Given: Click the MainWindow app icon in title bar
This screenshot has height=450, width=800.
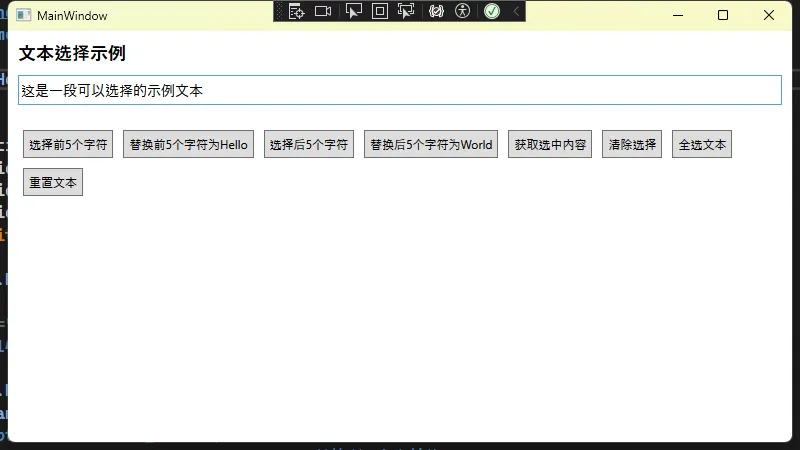Looking at the screenshot, I should (23, 15).
